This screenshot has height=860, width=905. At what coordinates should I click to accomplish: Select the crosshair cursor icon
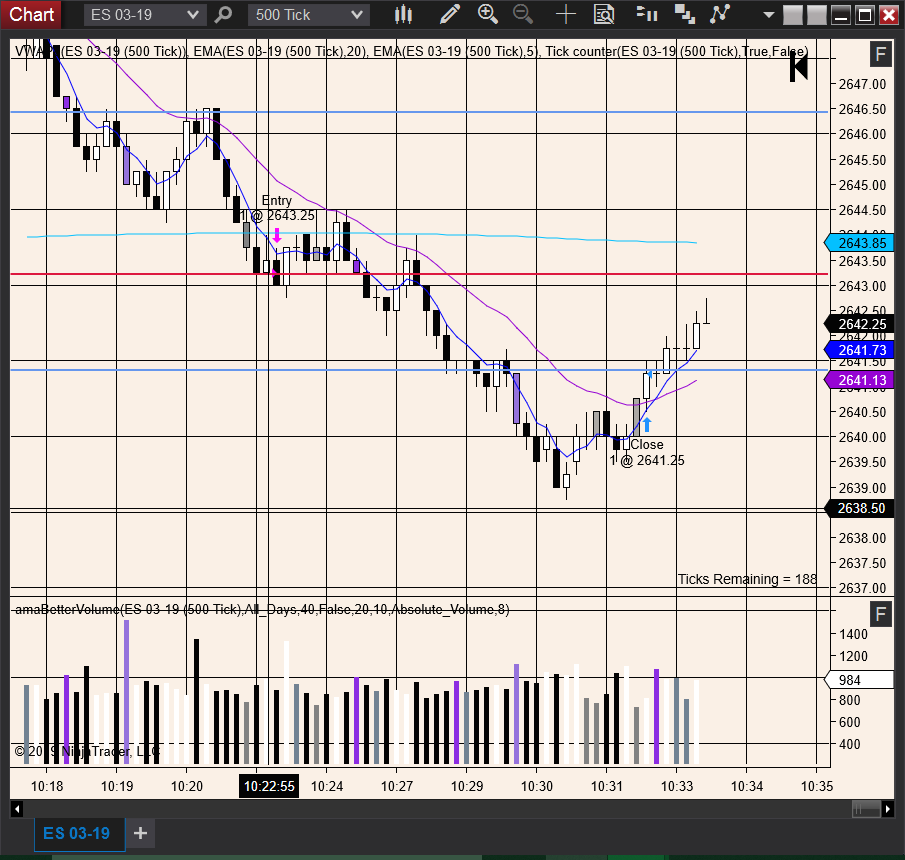566,14
